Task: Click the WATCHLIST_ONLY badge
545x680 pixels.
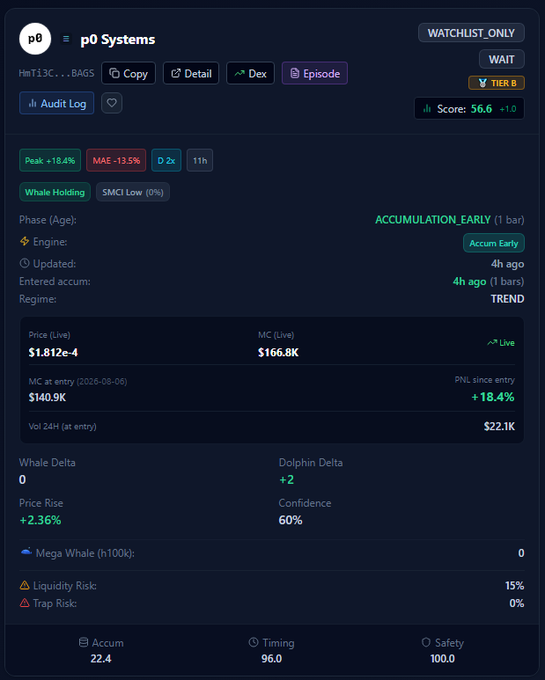Action: coord(471,33)
